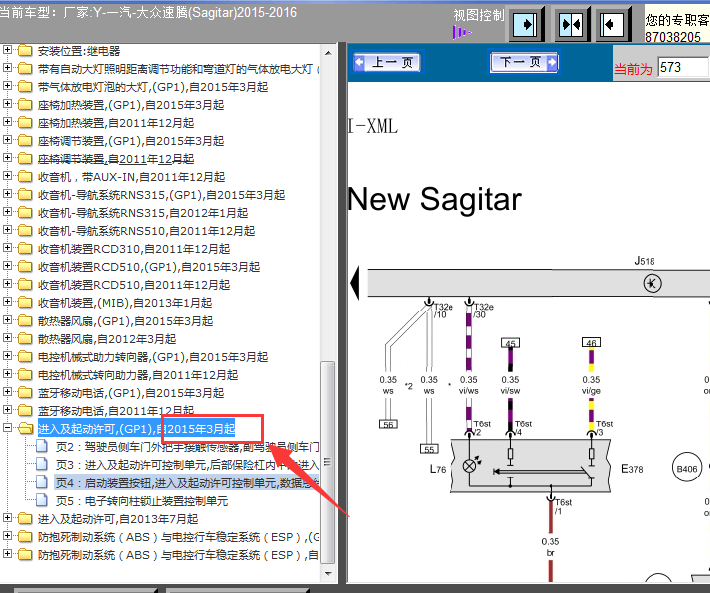Click page icon beside 页2:驾驶员侧车门外把手
The image size is (710, 593).
coord(42,446)
